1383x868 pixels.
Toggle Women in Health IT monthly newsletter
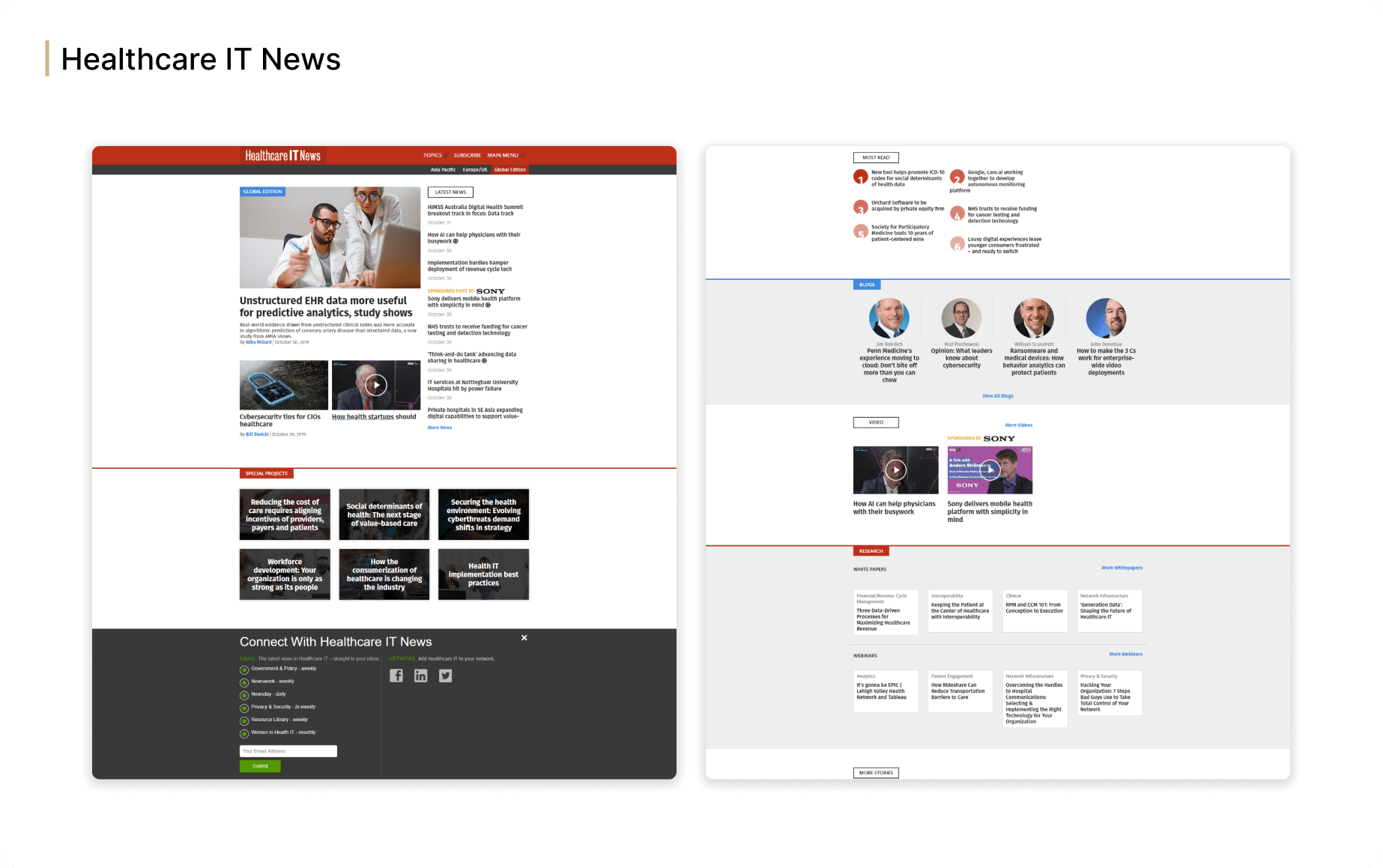(x=244, y=734)
